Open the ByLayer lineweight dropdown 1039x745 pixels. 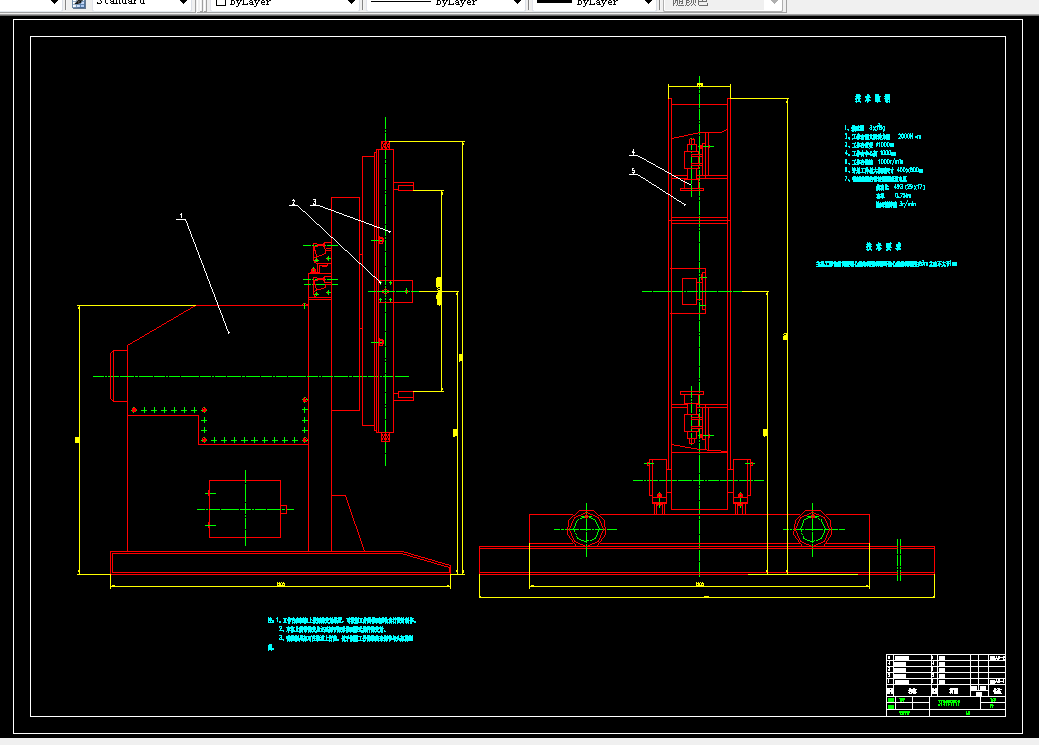649,3
